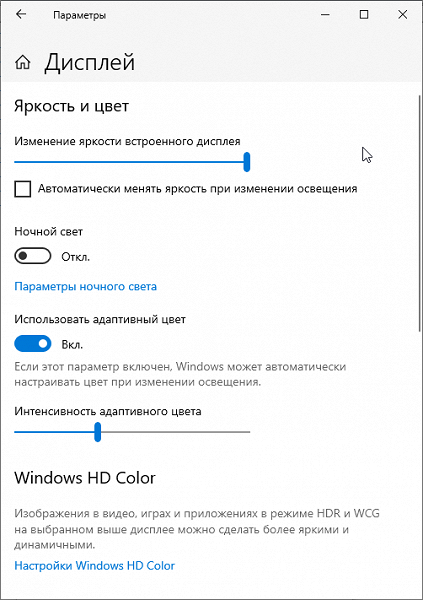Screen dimensions: 423x600
Task: Click the Windows HD Color section heading
Action: (85, 478)
